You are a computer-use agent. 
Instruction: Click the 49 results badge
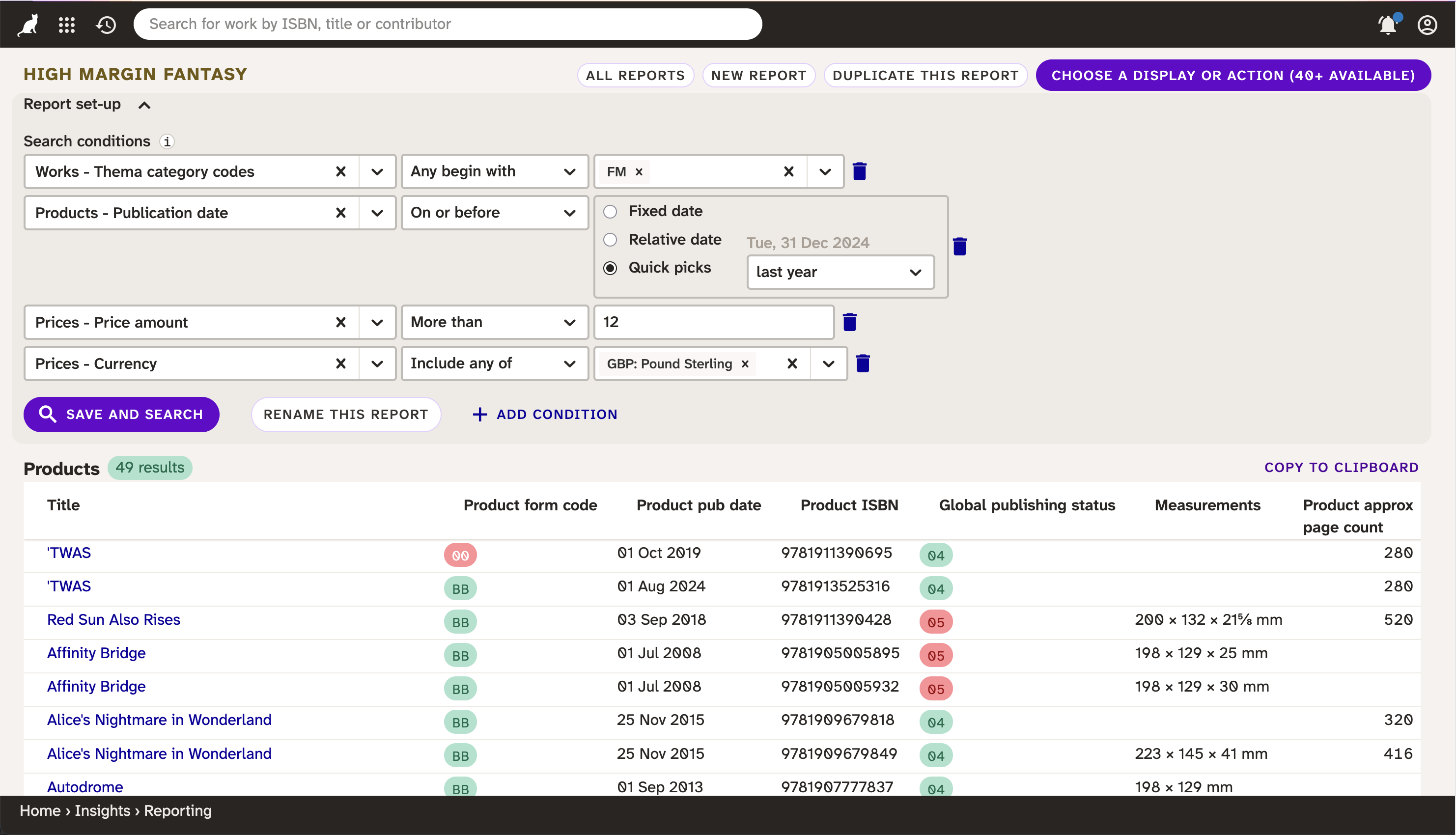click(150, 468)
